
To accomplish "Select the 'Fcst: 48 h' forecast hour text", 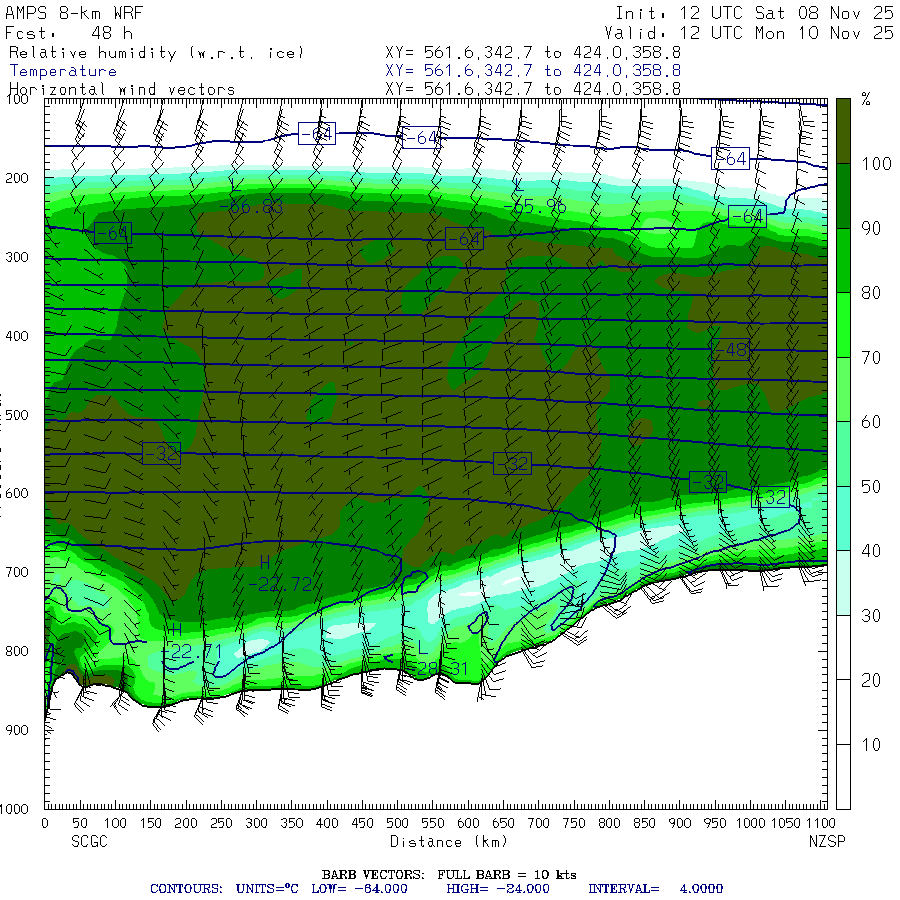I will pos(69,33).
